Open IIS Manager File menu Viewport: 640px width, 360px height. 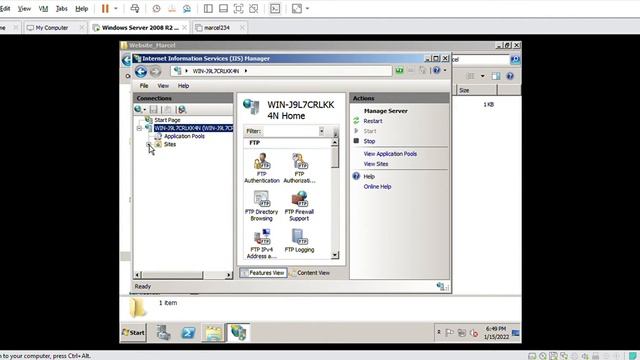tap(144, 86)
